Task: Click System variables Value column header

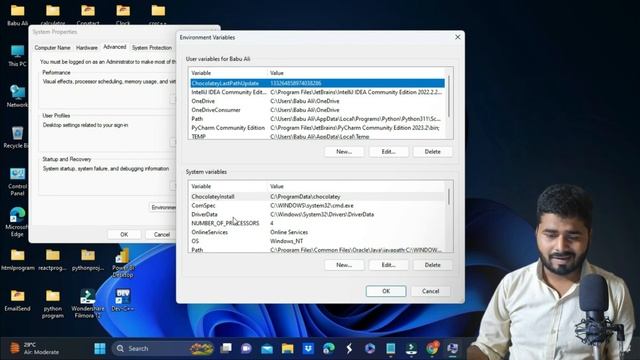Action: tap(357, 187)
